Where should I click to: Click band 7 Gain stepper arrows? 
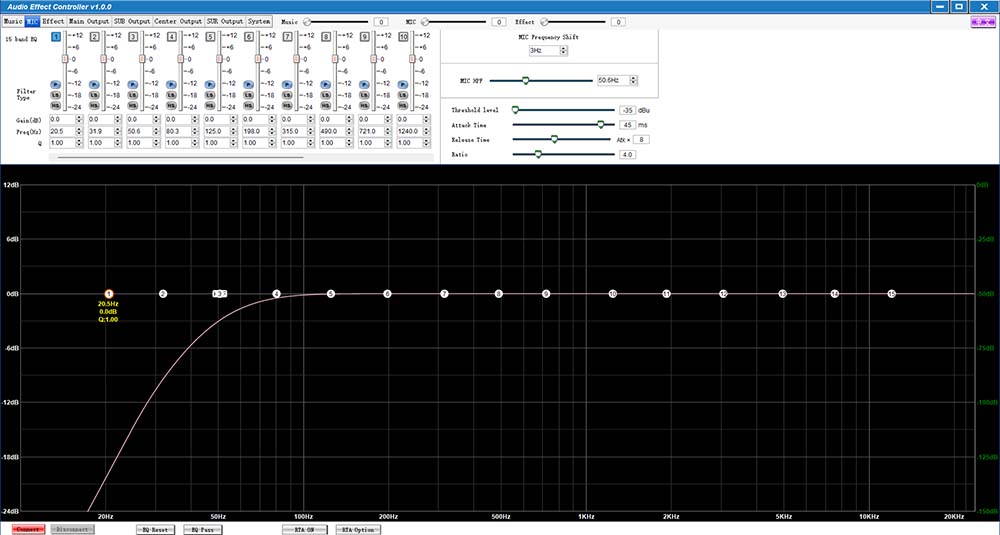point(311,119)
